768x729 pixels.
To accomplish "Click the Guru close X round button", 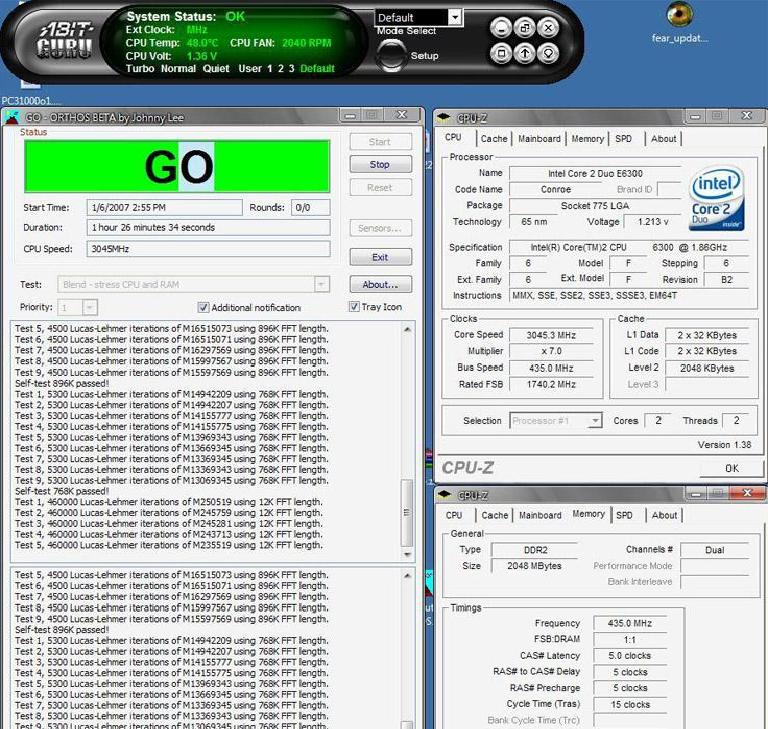I will 548,28.
